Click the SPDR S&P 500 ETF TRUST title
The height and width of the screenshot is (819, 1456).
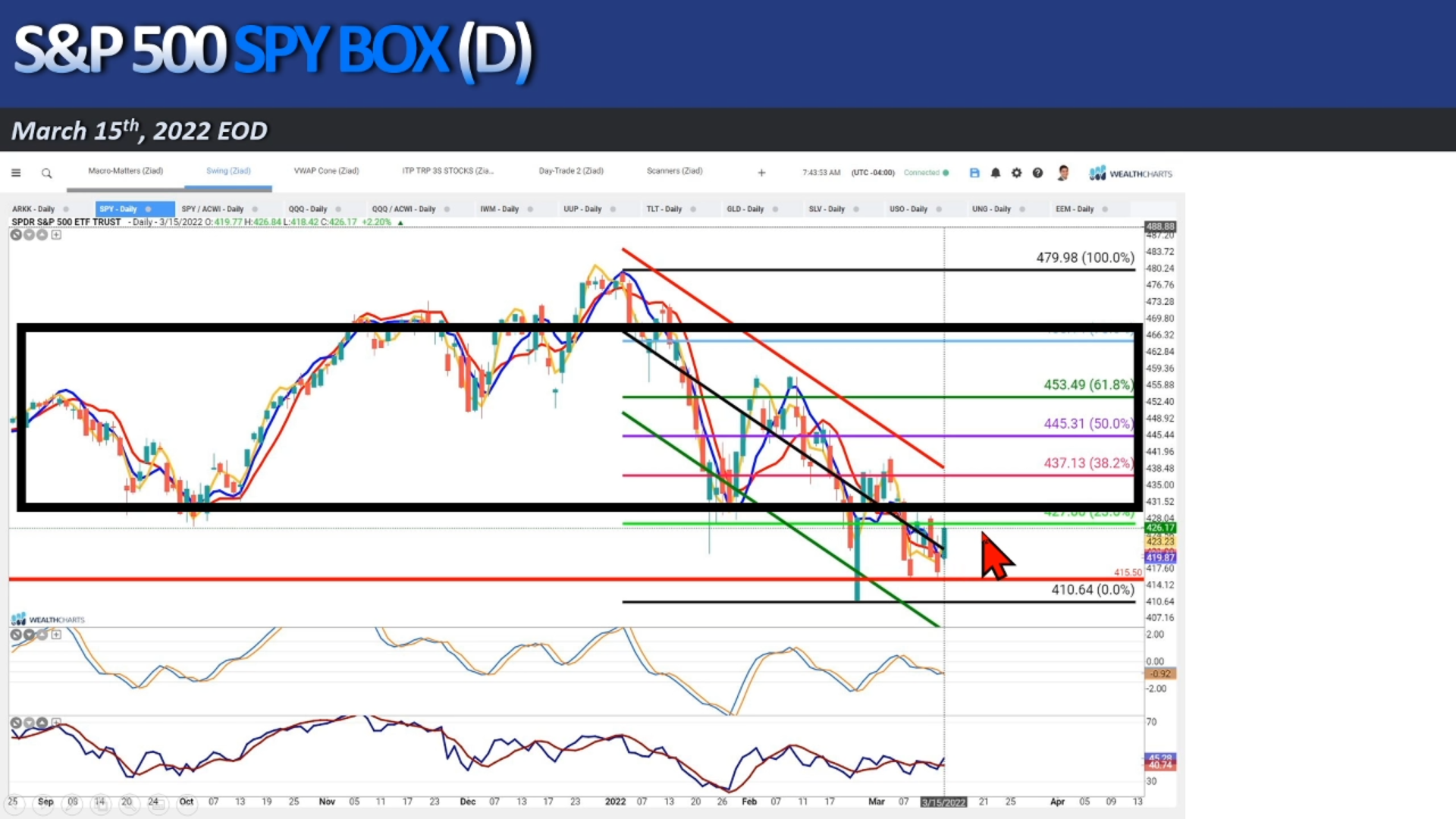tap(66, 222)
